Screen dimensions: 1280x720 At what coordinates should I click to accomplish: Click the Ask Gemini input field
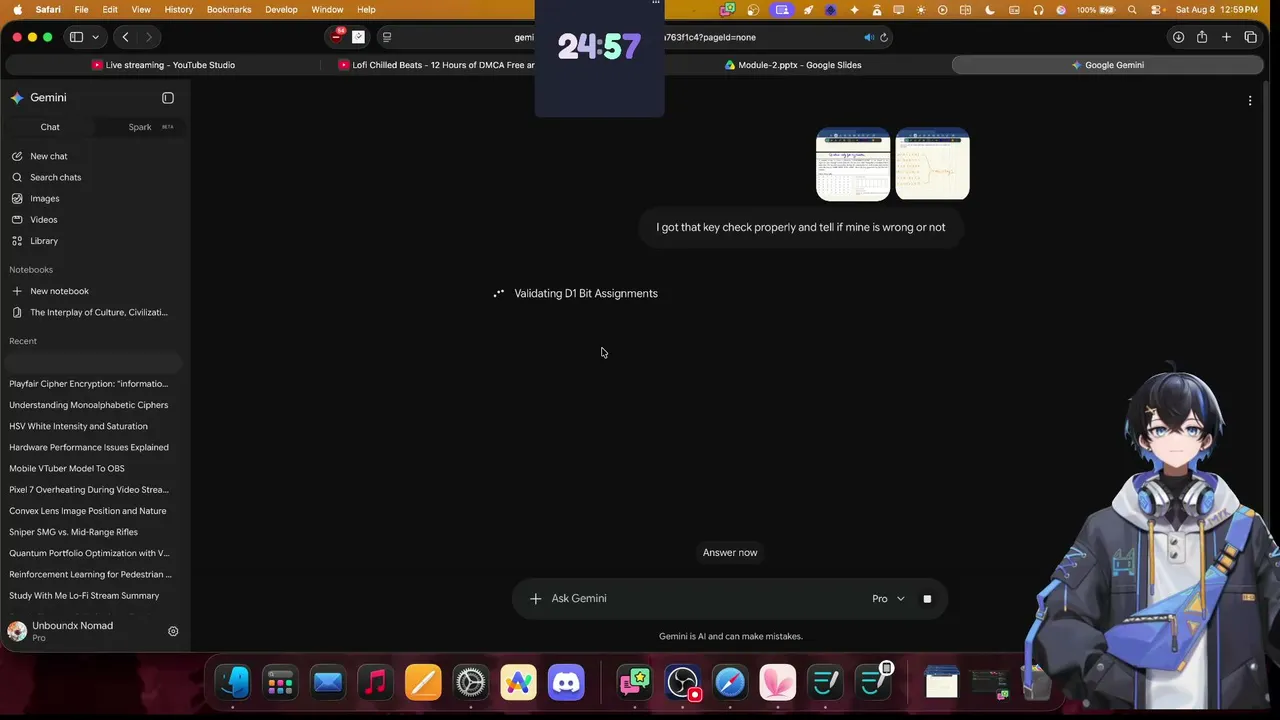point(705,599)
